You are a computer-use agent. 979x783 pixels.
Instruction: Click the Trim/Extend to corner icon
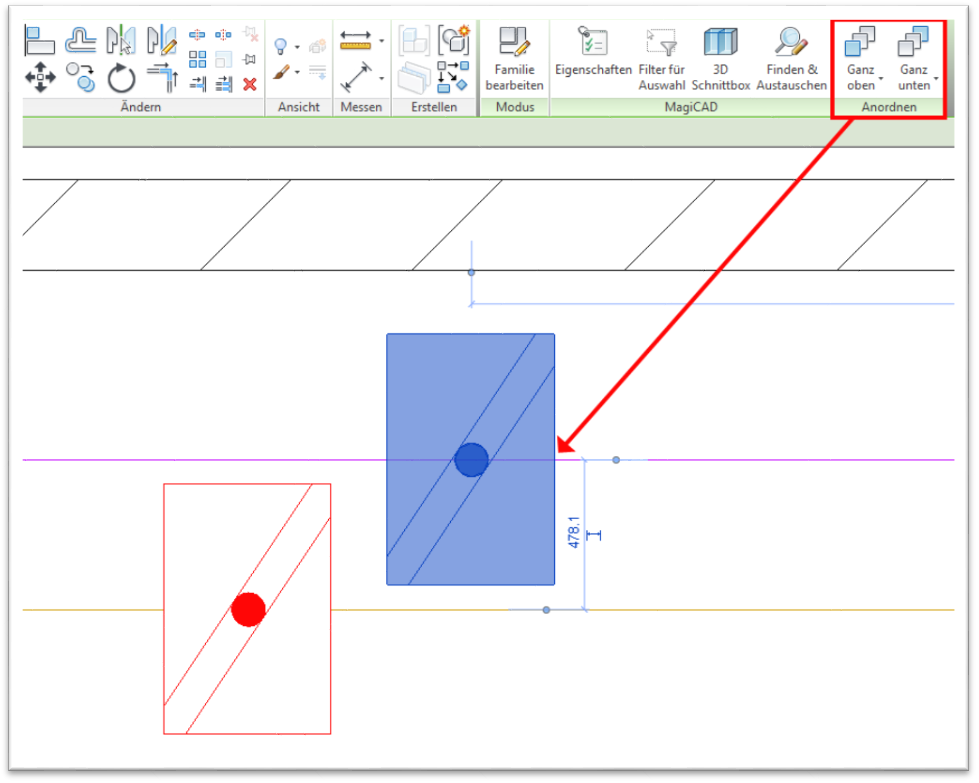(x=161, y=76)
